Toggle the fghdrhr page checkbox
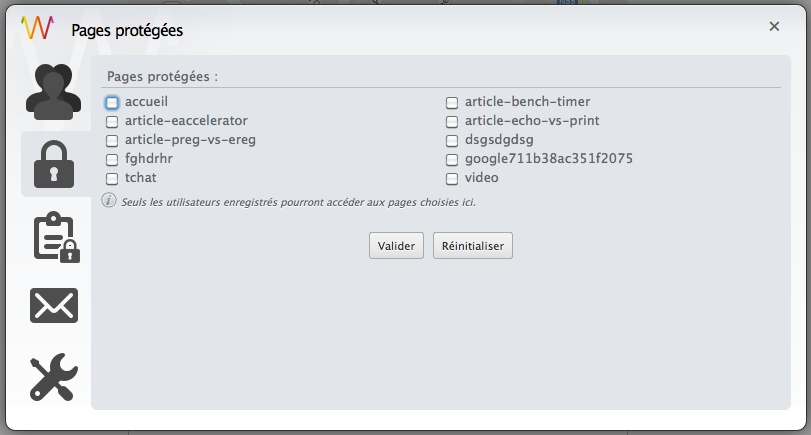Viewport: 811px width, 435px height. [112, 160]
